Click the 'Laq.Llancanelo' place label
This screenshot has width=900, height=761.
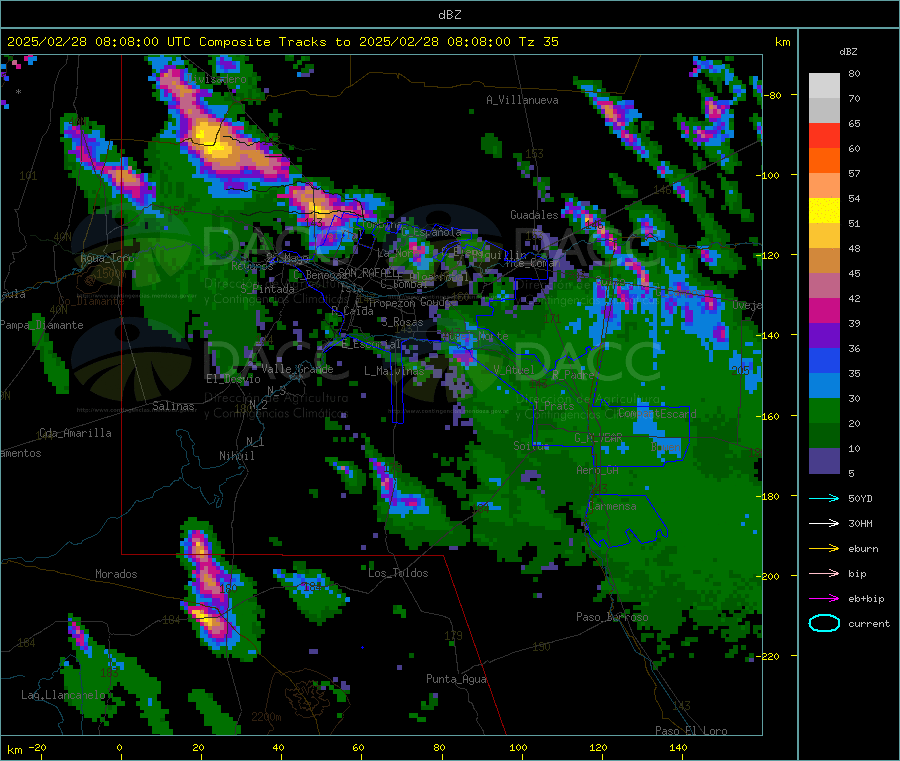(x=63, y=695)
